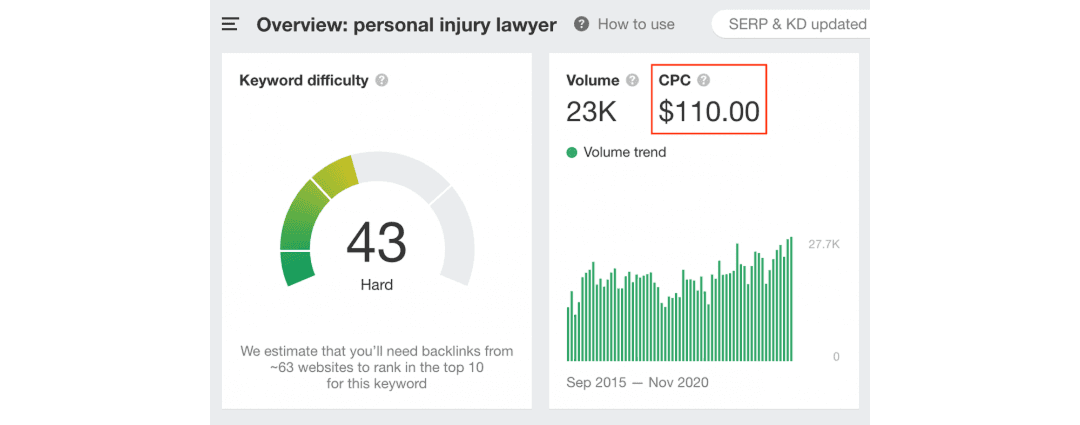Open the hamburger menu icon
The height and width of the screenshot is (425, 1080).
(231, 23)
